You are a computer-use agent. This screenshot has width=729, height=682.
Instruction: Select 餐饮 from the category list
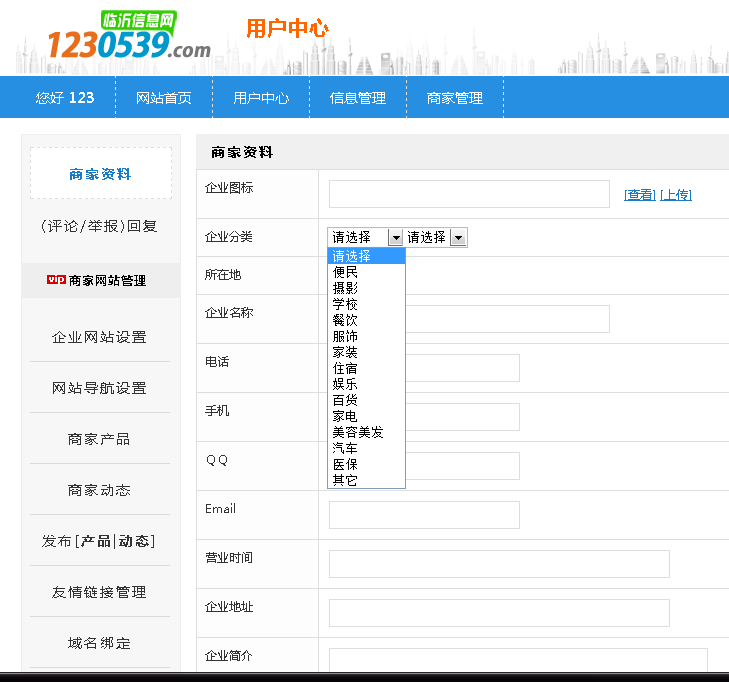point(345,320)
